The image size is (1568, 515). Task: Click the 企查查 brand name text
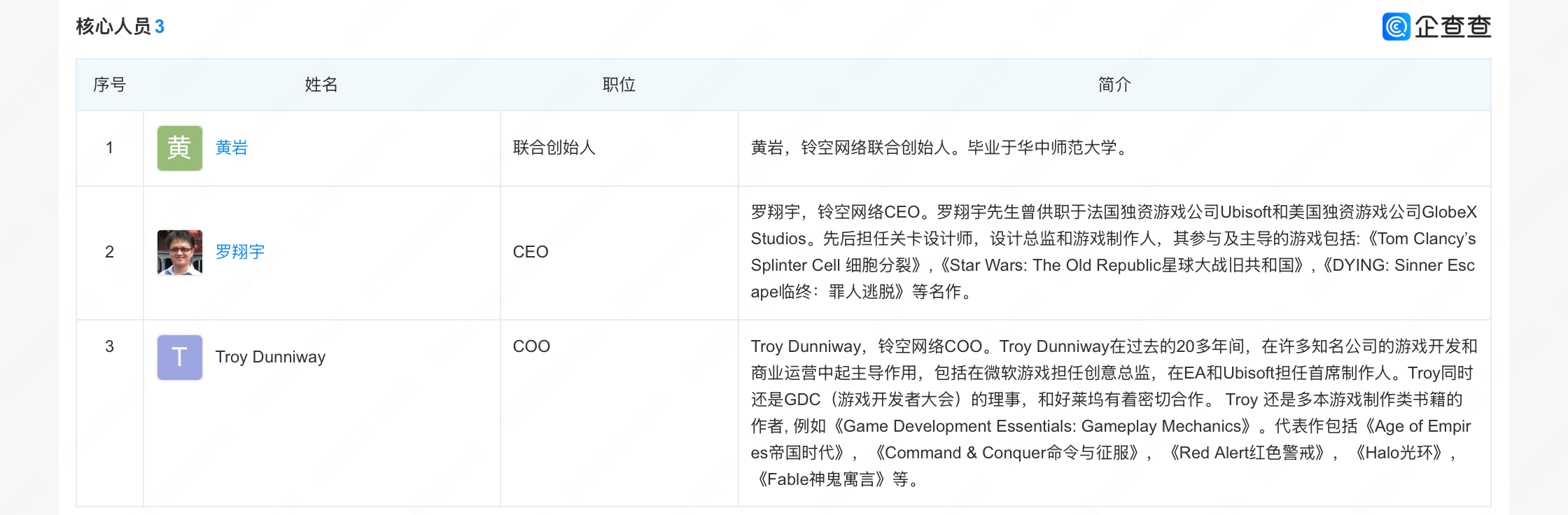[1453, 27]
